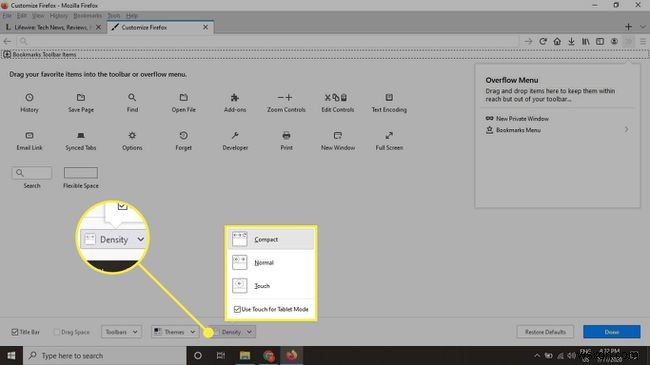Click the Zoom Controls item
Viewport: 650px width, 365px height.
click(286, 102)
